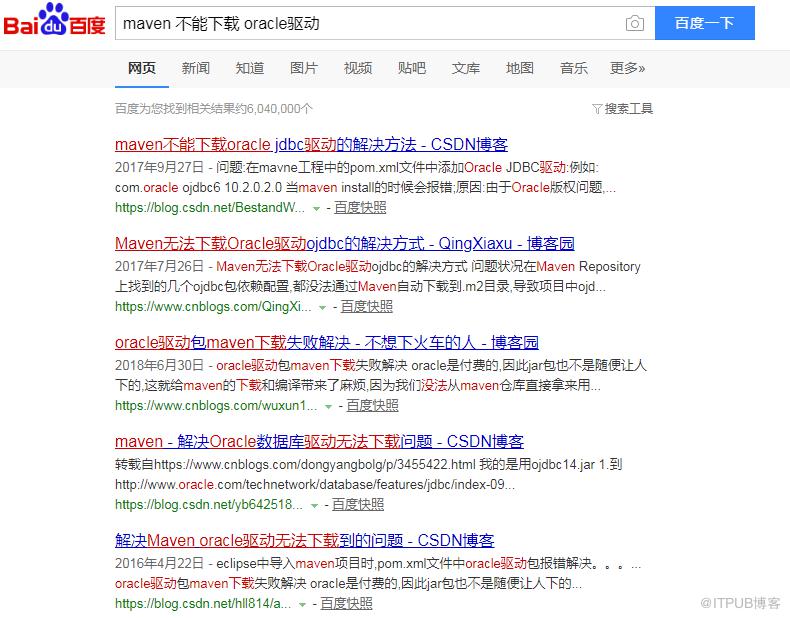The image size is (790, 618).
Task: Expand dropdown arrow beside blog.csdn.net/hll814
Action: (x=302, y=604)
